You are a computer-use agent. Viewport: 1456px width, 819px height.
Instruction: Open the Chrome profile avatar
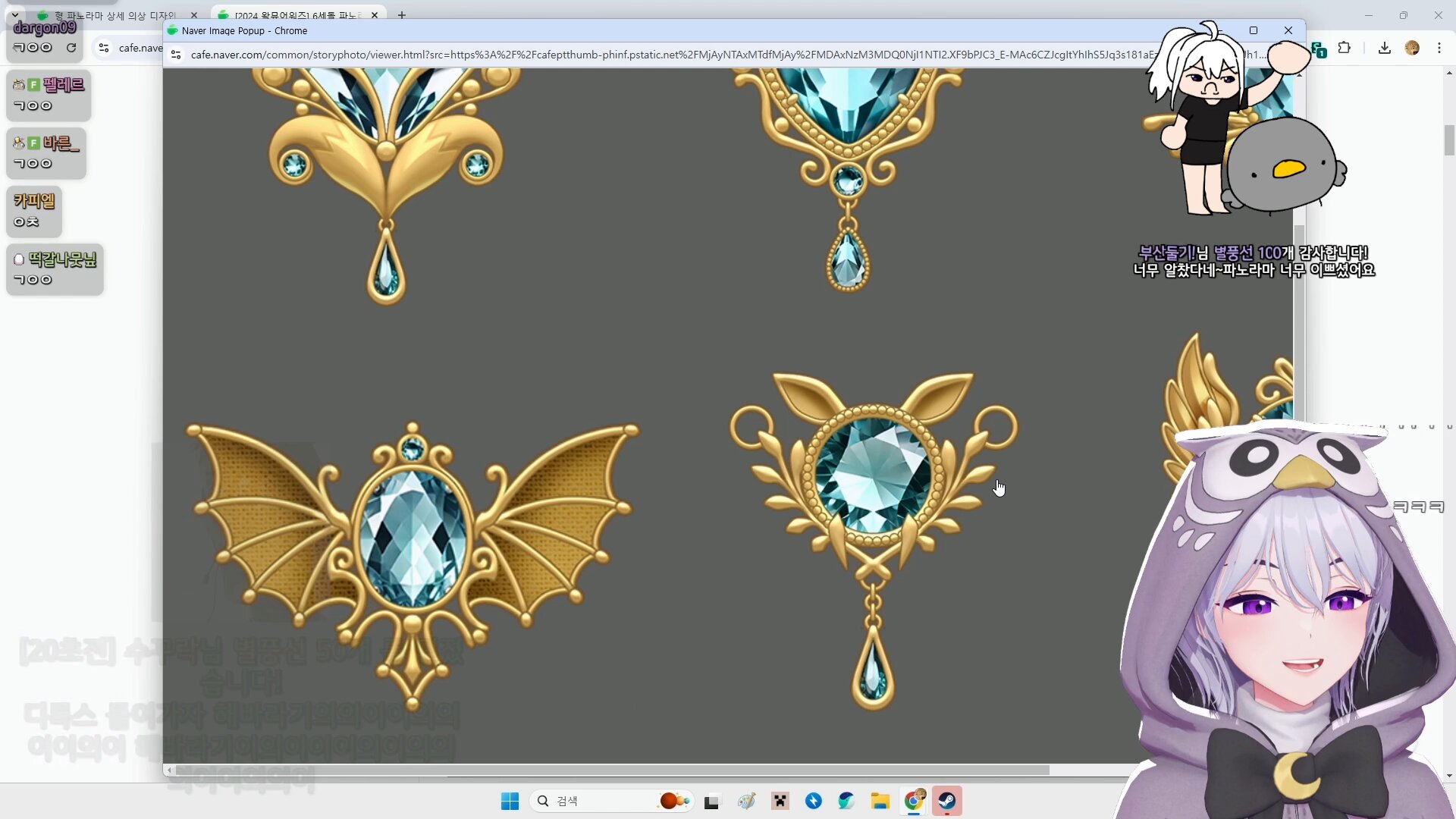tap(1412, 48)
